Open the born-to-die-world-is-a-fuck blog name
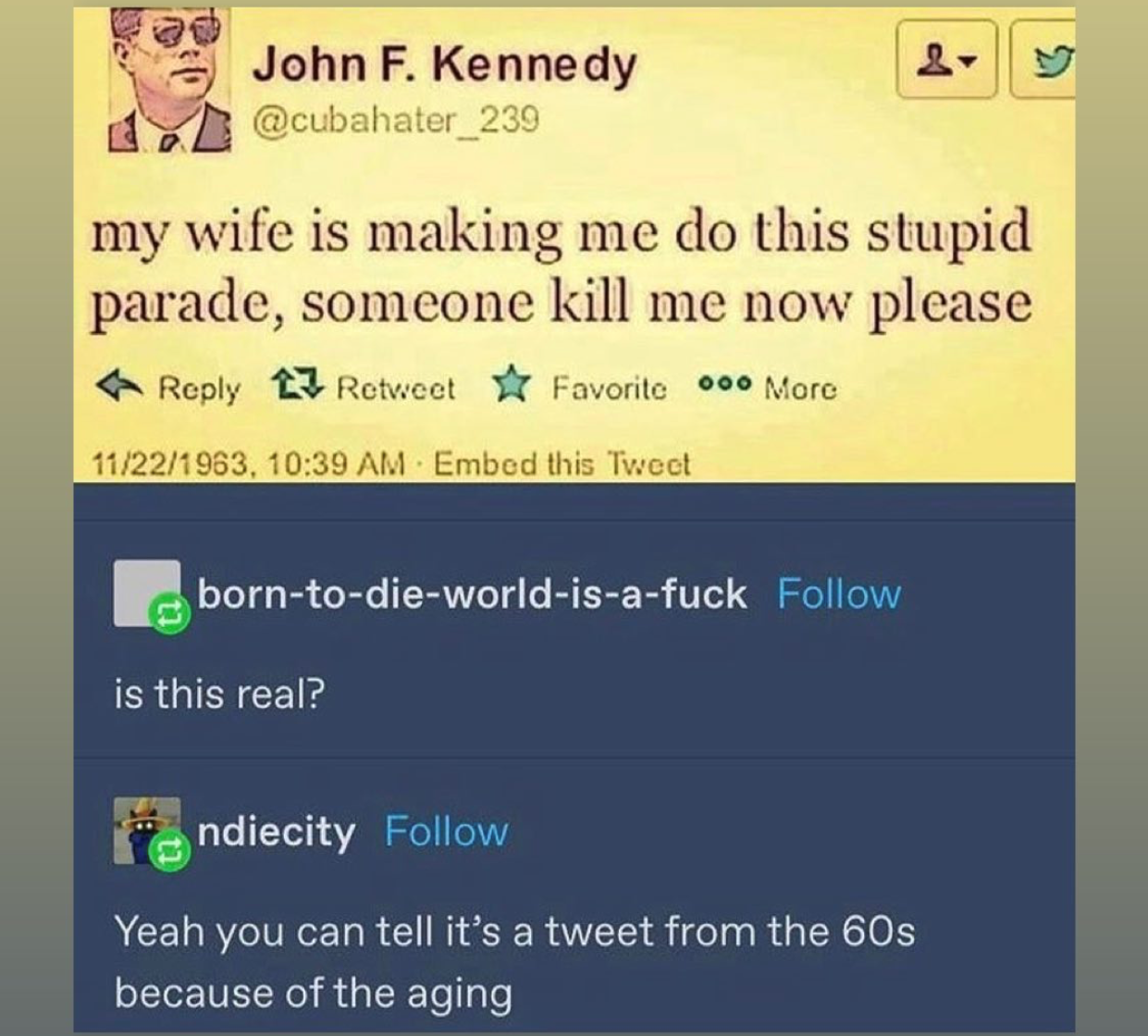The height and width of the screenshot is (1036, 1148). 472,594
